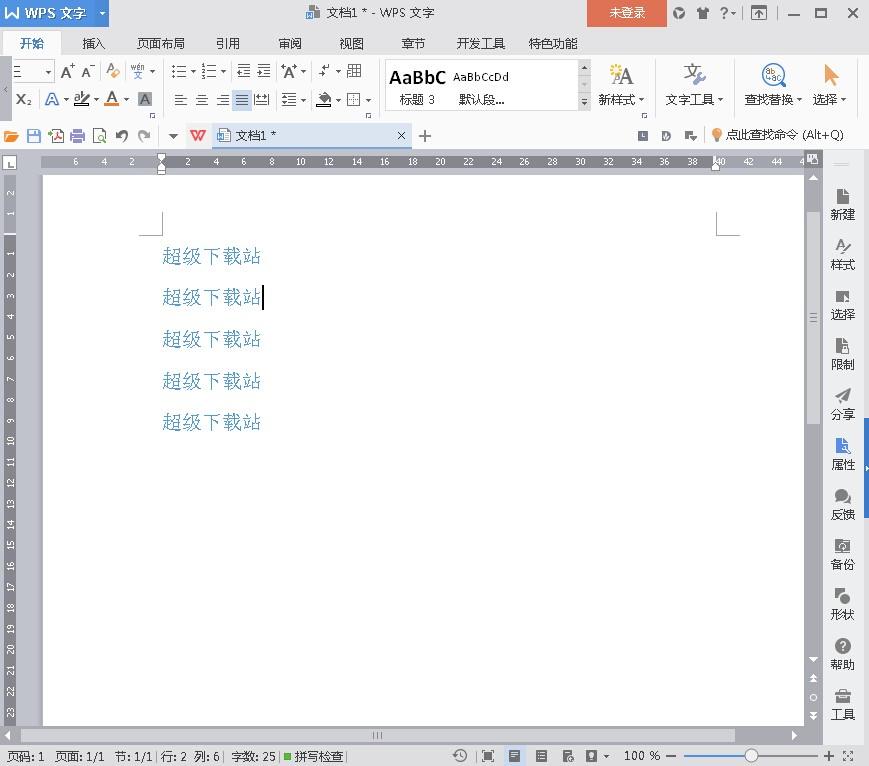Close 文档1 document tab
Screen dimensions: 869x766
pyautogui.click(x=401, y=135)
